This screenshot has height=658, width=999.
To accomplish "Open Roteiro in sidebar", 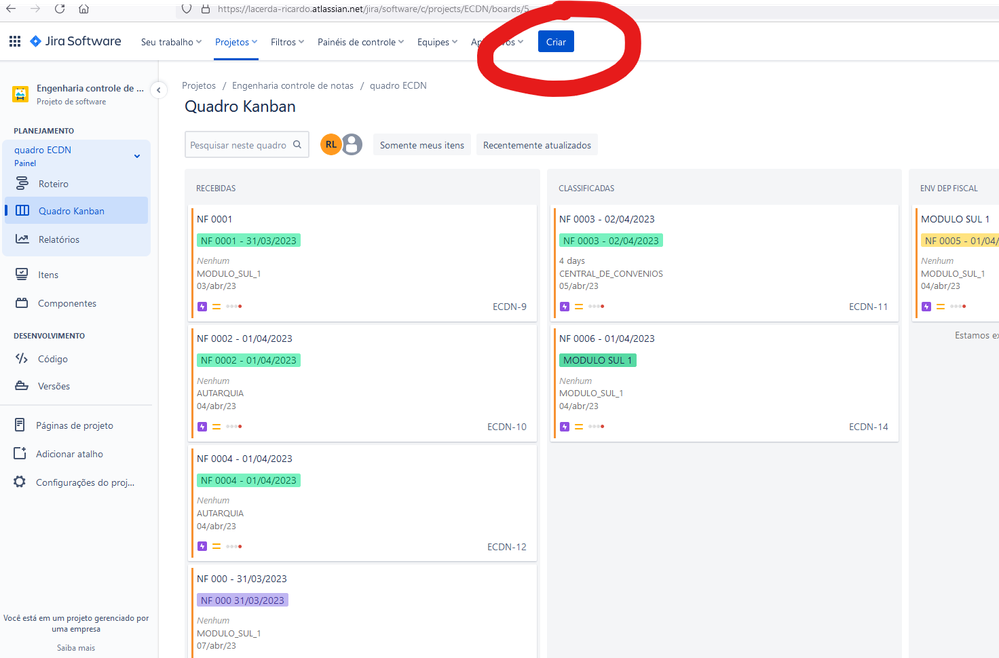I will 76,183.
